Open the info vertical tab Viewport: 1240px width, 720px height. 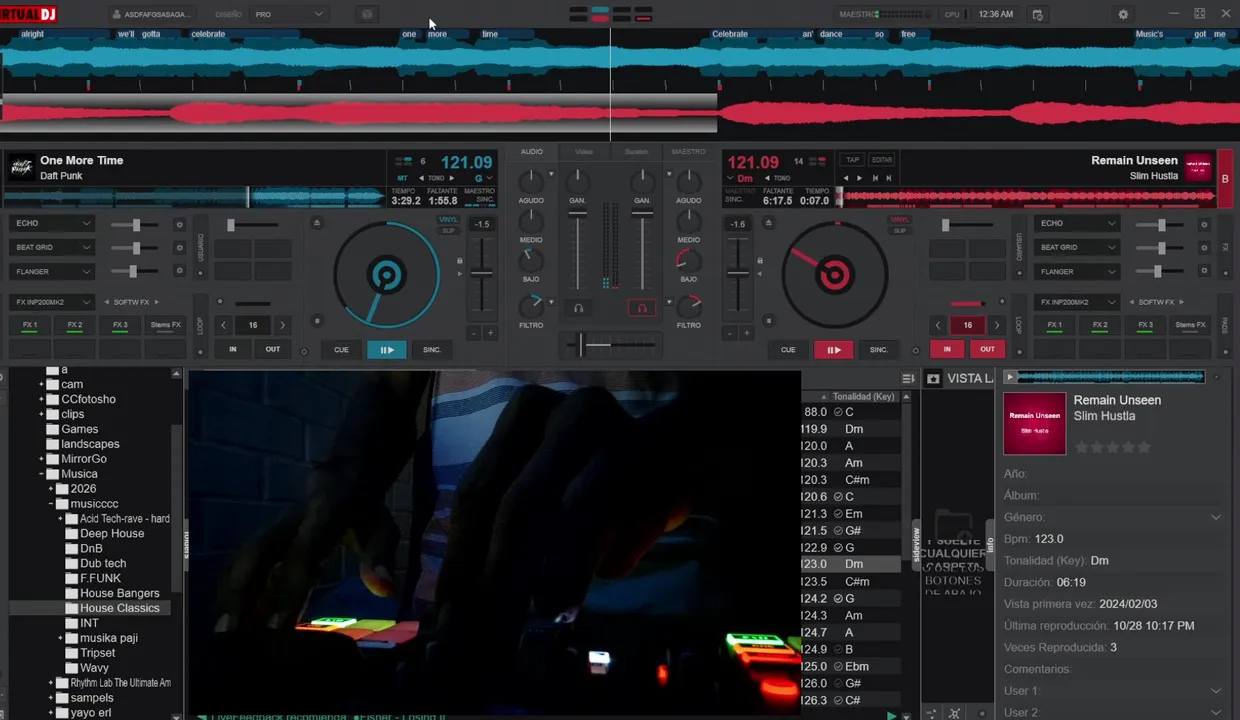click(991, 545)
